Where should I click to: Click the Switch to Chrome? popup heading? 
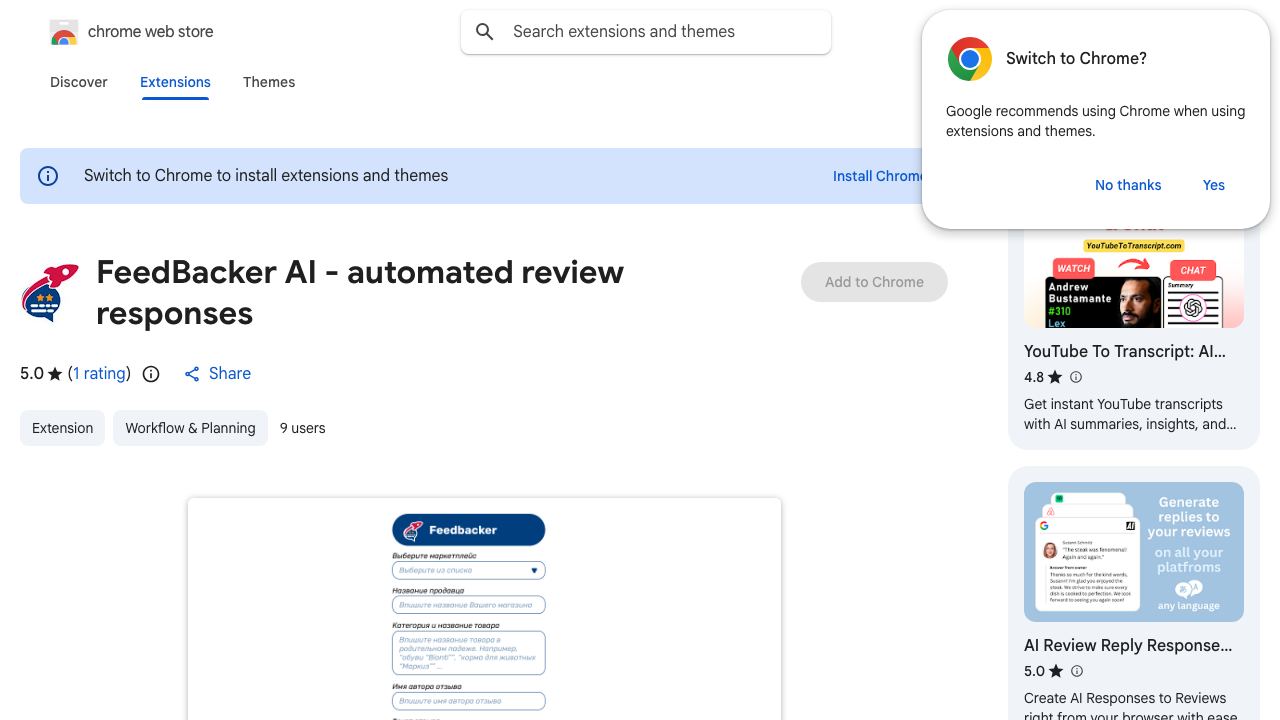(1076, 59)
